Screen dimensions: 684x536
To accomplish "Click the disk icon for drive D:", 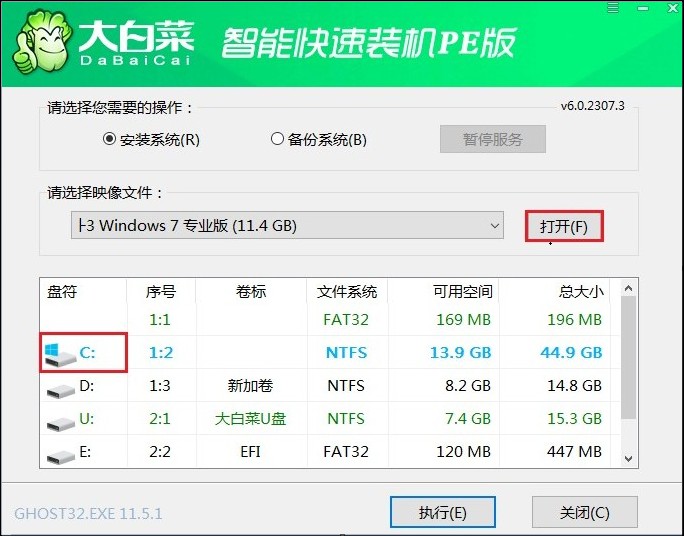I will tap(59, 387).
